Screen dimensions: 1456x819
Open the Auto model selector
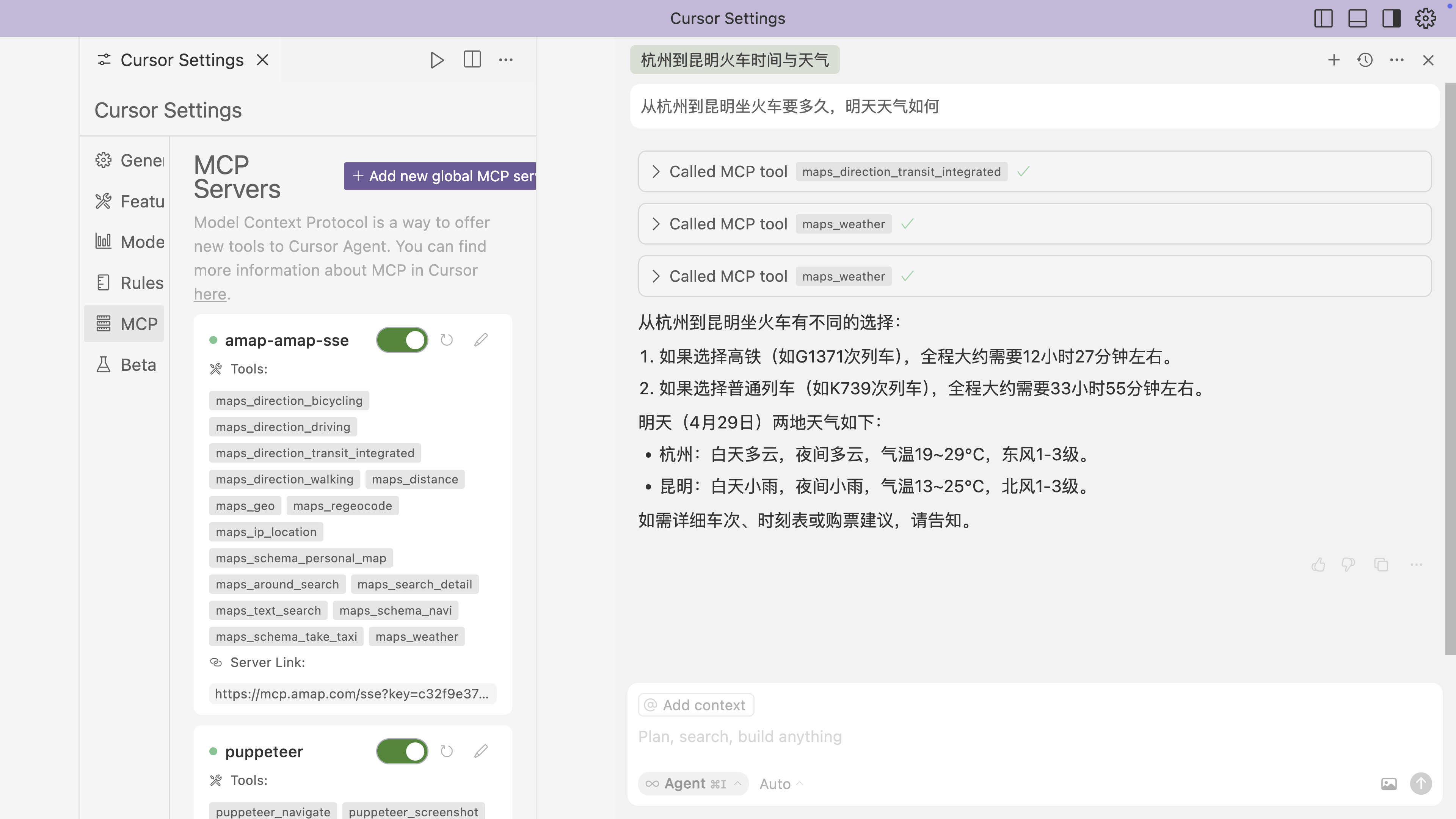pyautogui.click(x=781, y=784)
